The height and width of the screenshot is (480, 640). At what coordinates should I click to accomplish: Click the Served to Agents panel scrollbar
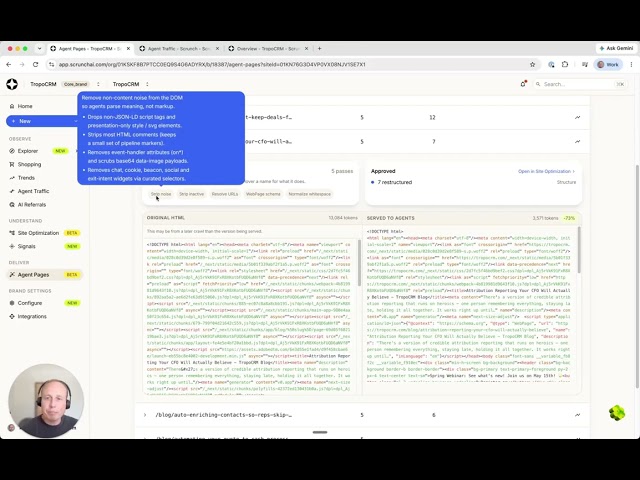click(579, 250)
